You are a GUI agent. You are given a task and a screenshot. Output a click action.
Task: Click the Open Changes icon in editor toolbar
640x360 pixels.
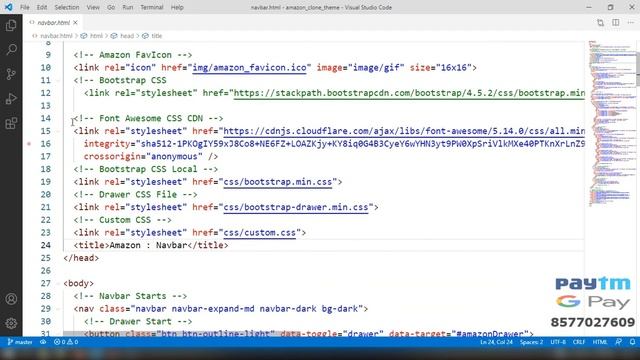point(600,22)
